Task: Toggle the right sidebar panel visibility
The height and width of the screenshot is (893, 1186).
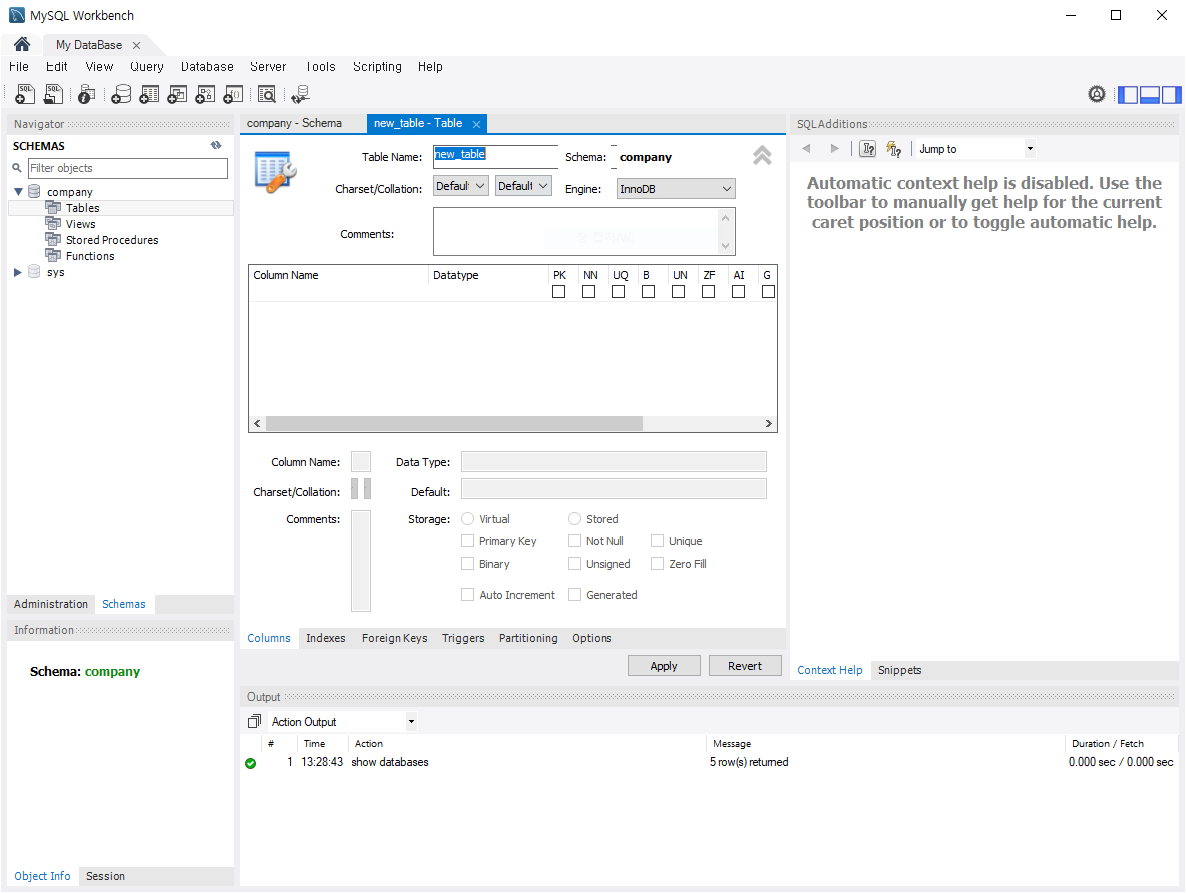Action: pos(1171,95)
